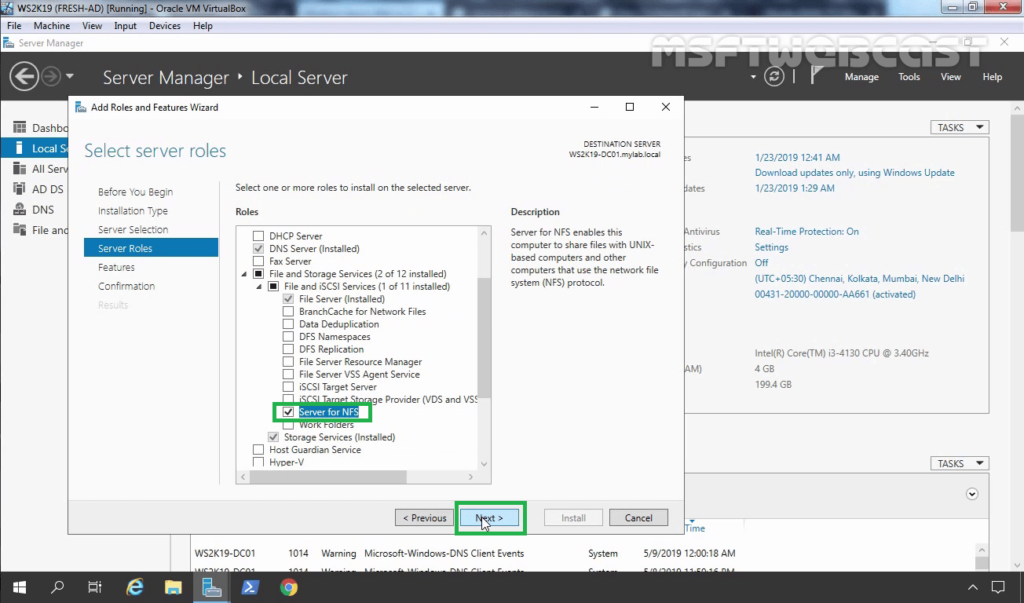Collapse File and iSCSI Services node
The width and height of the screenshot is (1024, 603).
pos(259,287)
